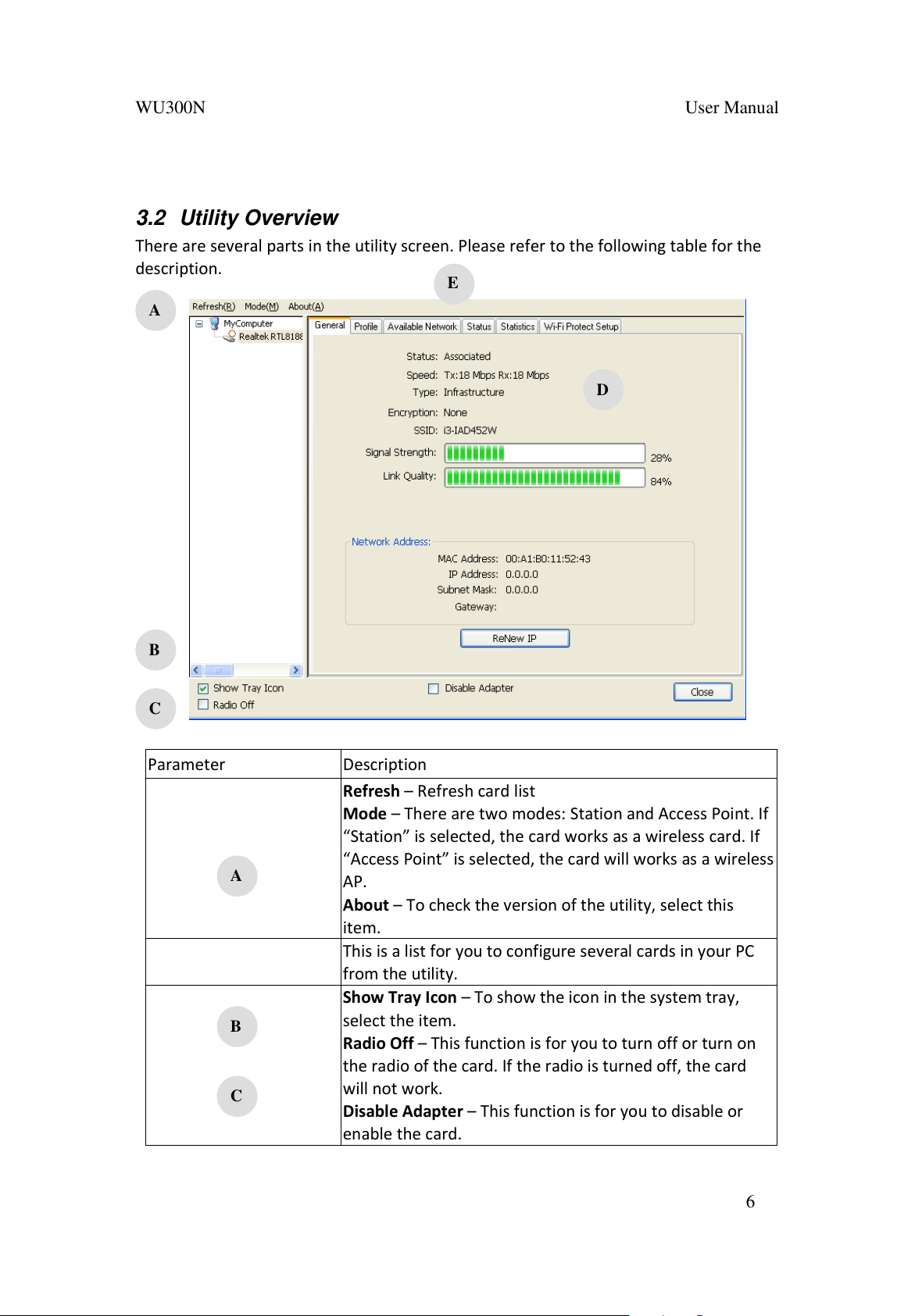Enable the Radio Off checkbox
Viewport: 922px width, 1316px height.
tap(203, 704)
